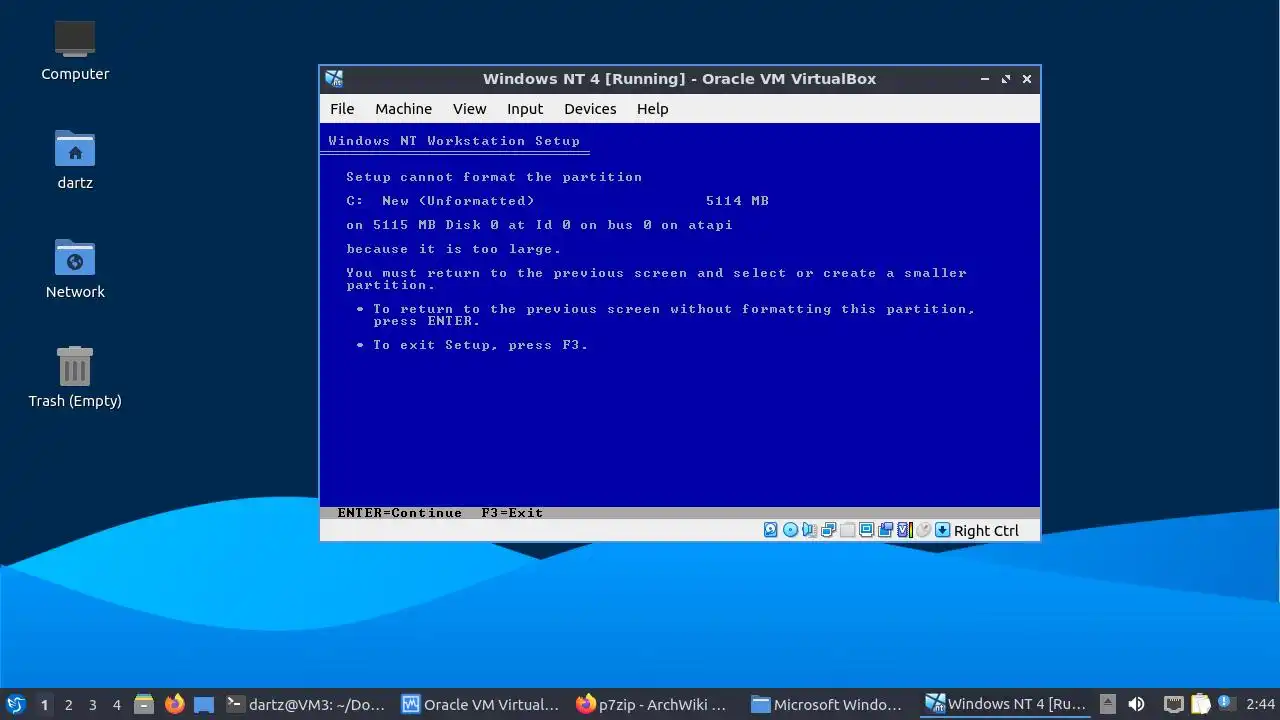The width and height of the screenshot is (1280, 720).
Task: Click the Right Ctrl host key label
Action: pyautogui.click(x=986, y=531)
